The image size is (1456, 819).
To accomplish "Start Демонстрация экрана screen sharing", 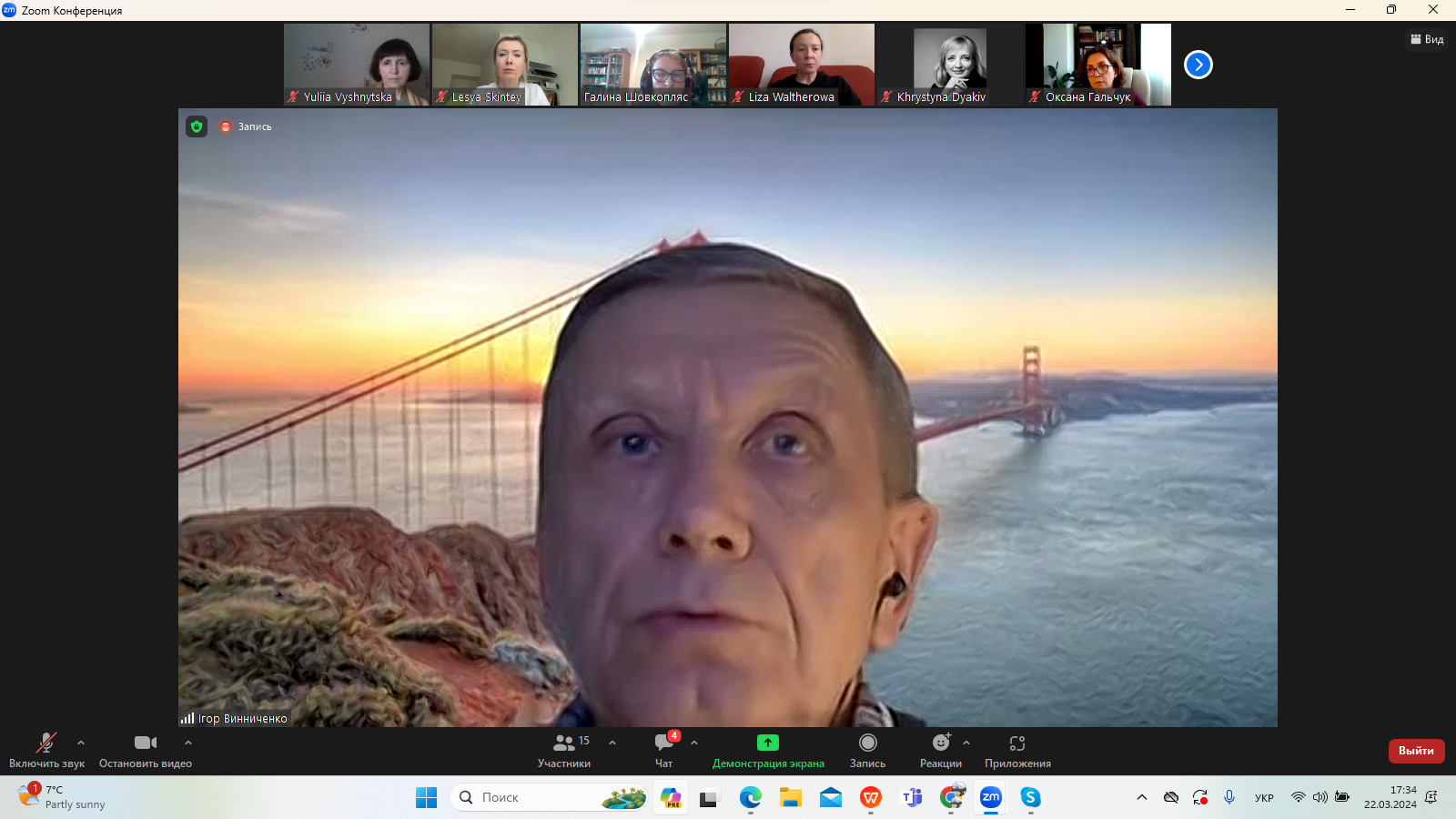I will tap(768, 751).
